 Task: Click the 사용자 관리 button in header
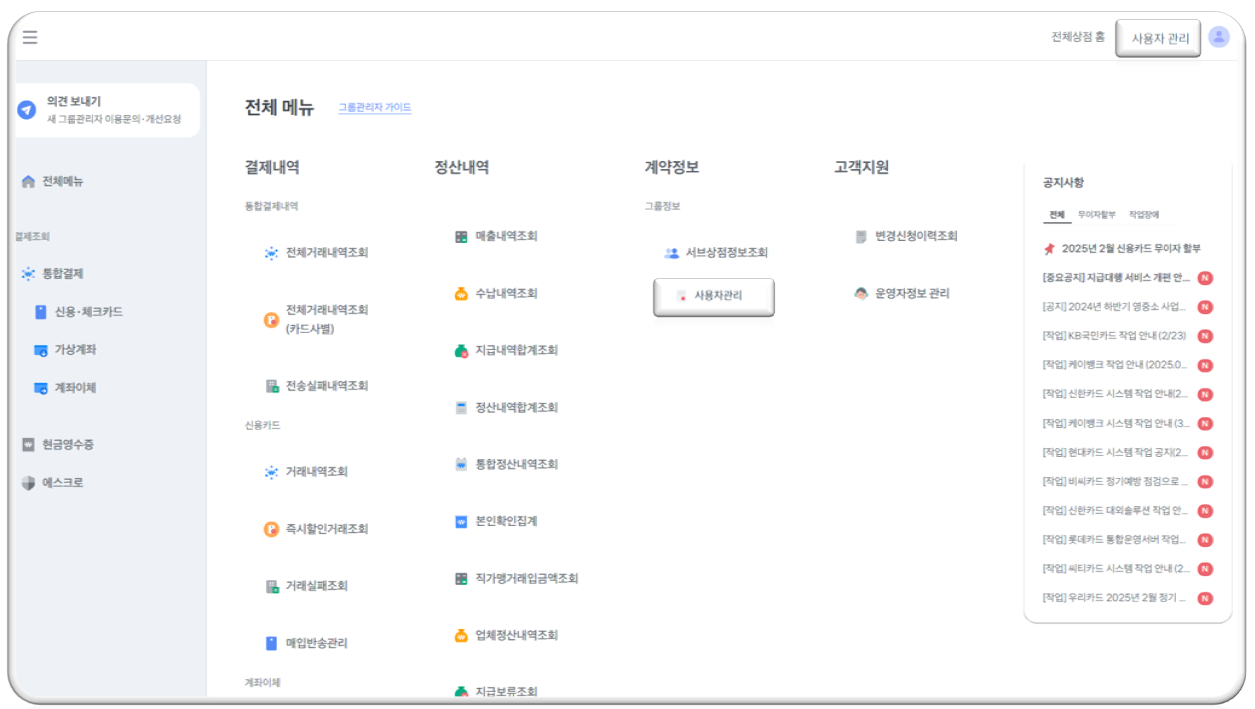(x=1158, y=39)
